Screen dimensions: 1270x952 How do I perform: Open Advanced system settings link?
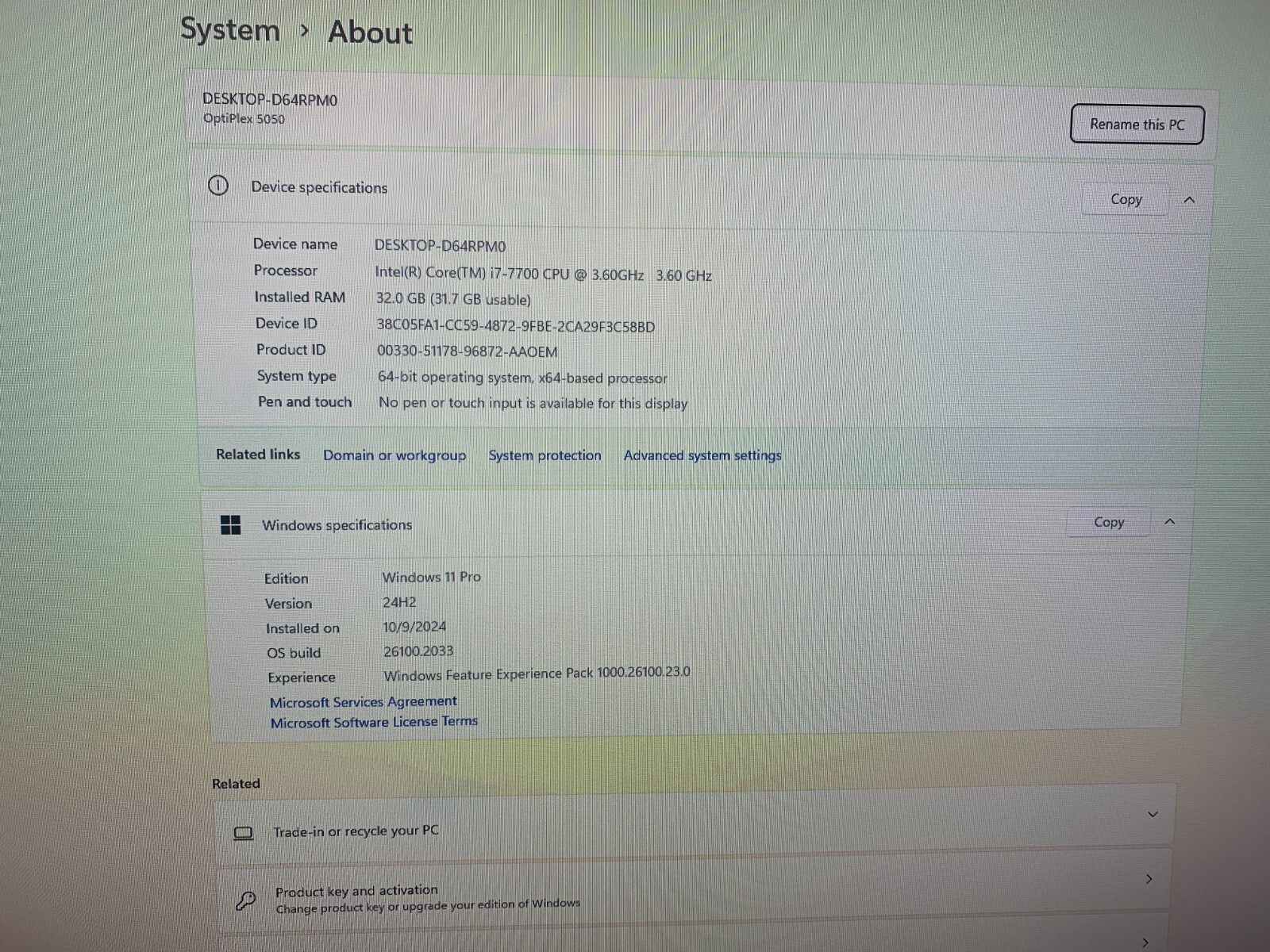[702, 455]
